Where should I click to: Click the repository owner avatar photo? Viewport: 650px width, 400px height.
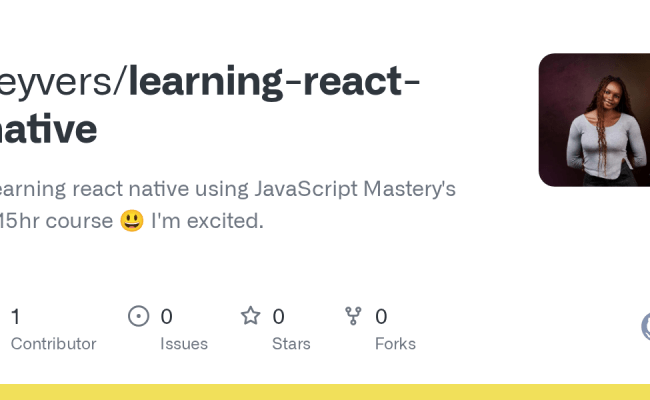point(594,120)
